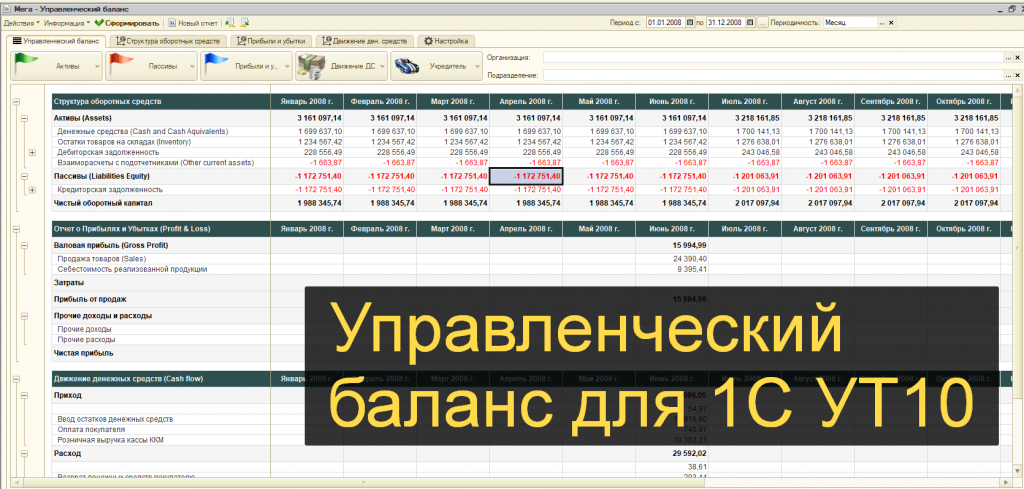Image resolution: width=1024 pixels, height=489 pixels.
Task: Click the Подразделение input field
Action: (x=774, y=75)
